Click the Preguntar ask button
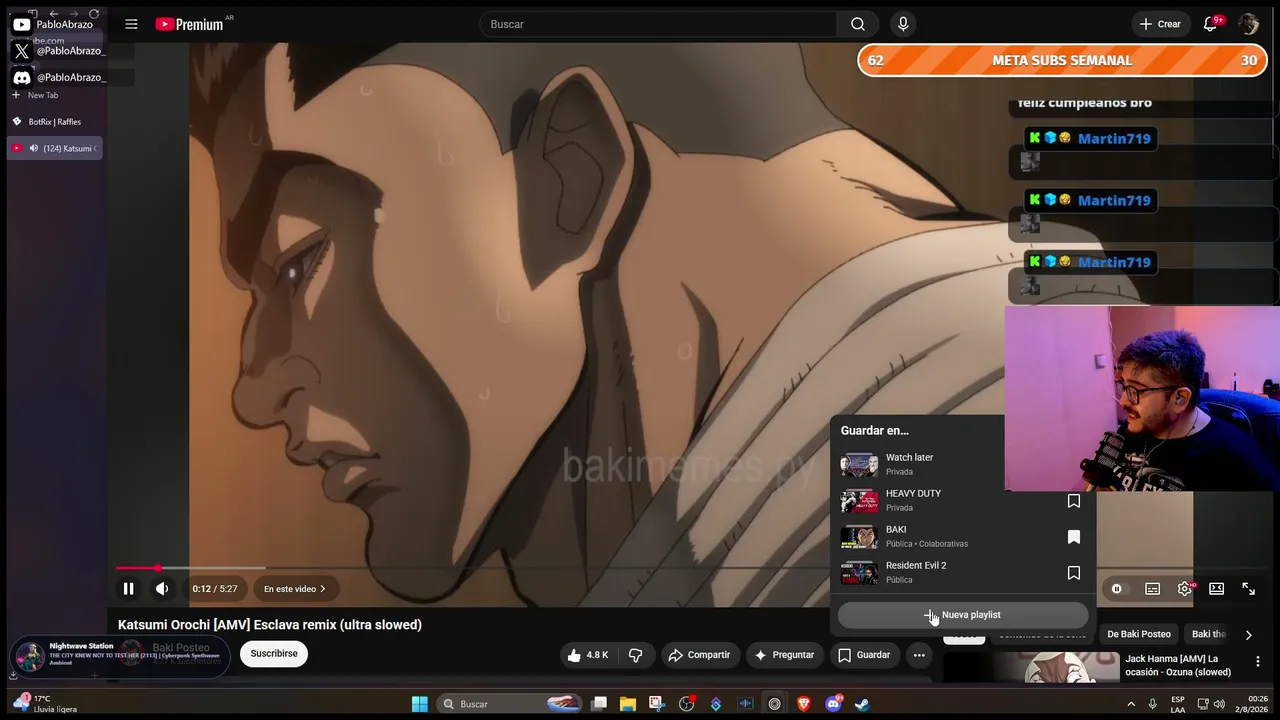This screenshot has width=1280, height=720. [784, 655]
